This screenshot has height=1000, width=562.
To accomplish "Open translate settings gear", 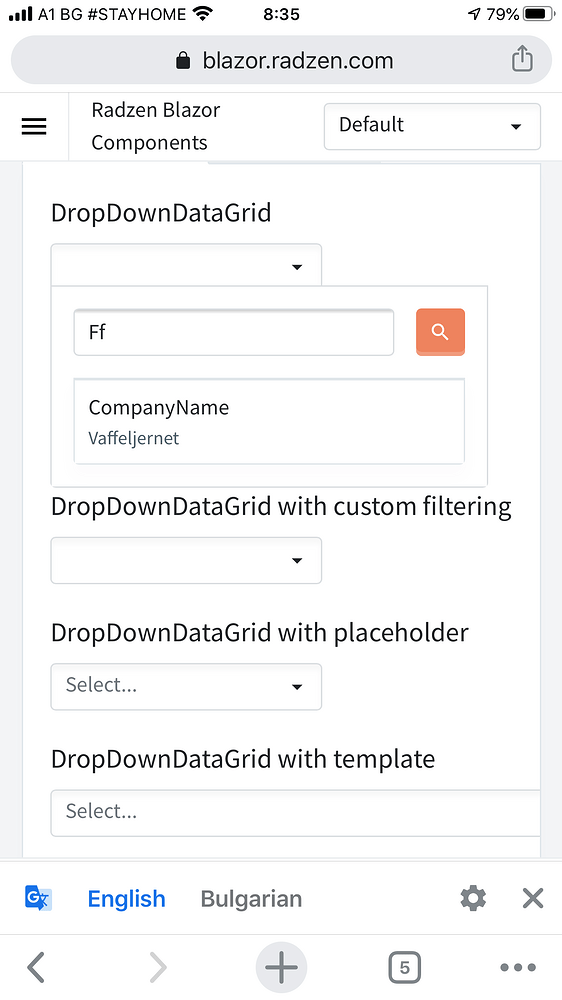I will tap(473, 898).
